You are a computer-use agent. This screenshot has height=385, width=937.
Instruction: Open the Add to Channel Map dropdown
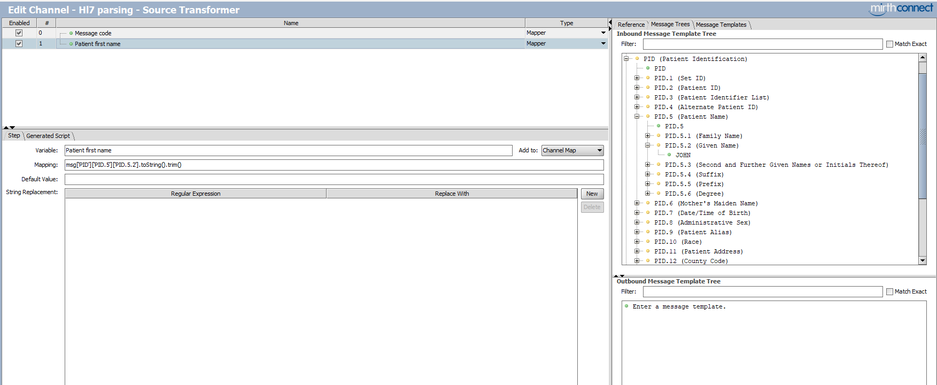(x=572, y=151)
